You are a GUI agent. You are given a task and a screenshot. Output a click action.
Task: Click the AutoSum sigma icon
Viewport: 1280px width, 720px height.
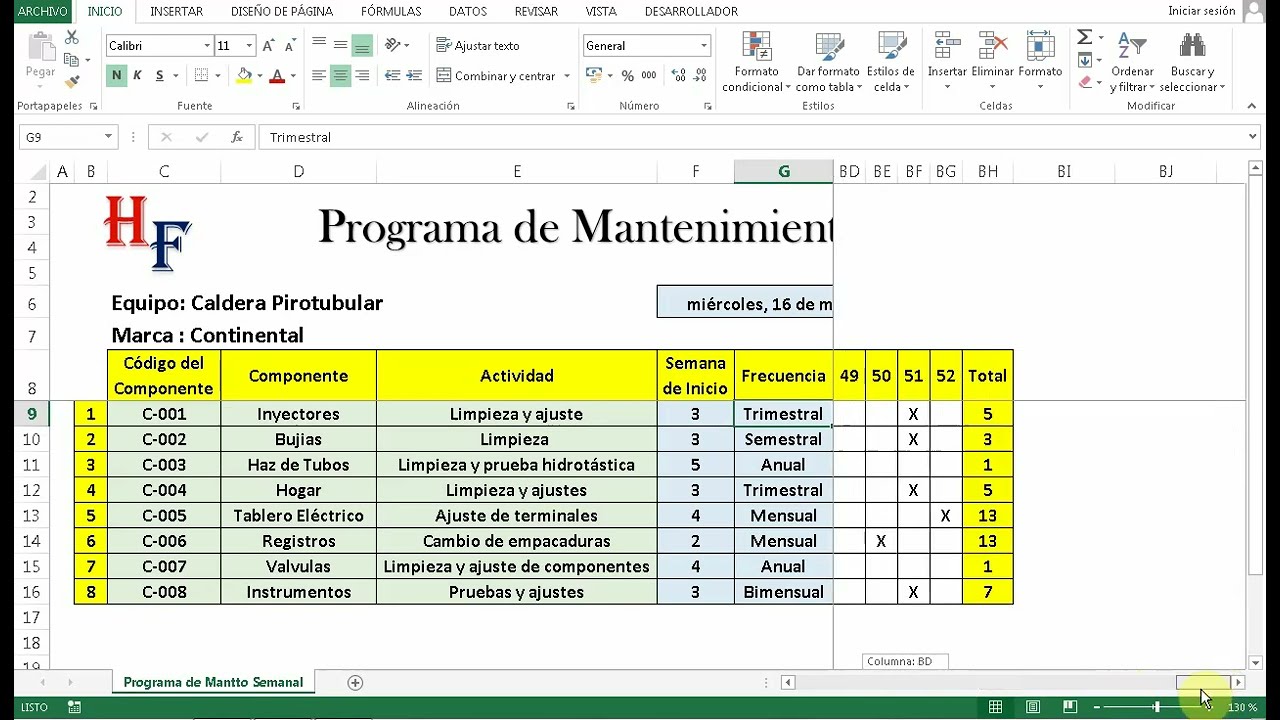point(1084,37)
